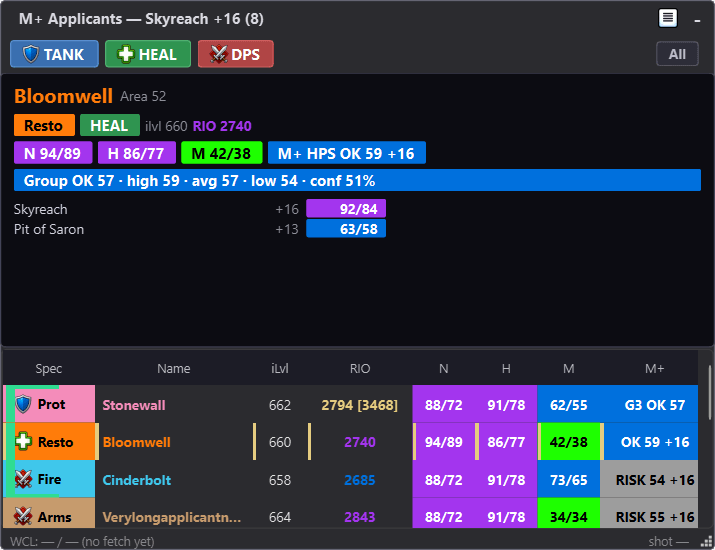Open the list menu icon in the title bar

(x=668, y=19)
